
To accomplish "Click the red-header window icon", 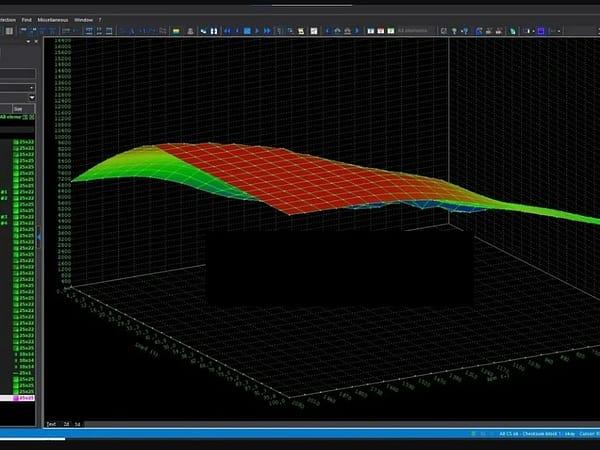I will [x=381, y=31].
